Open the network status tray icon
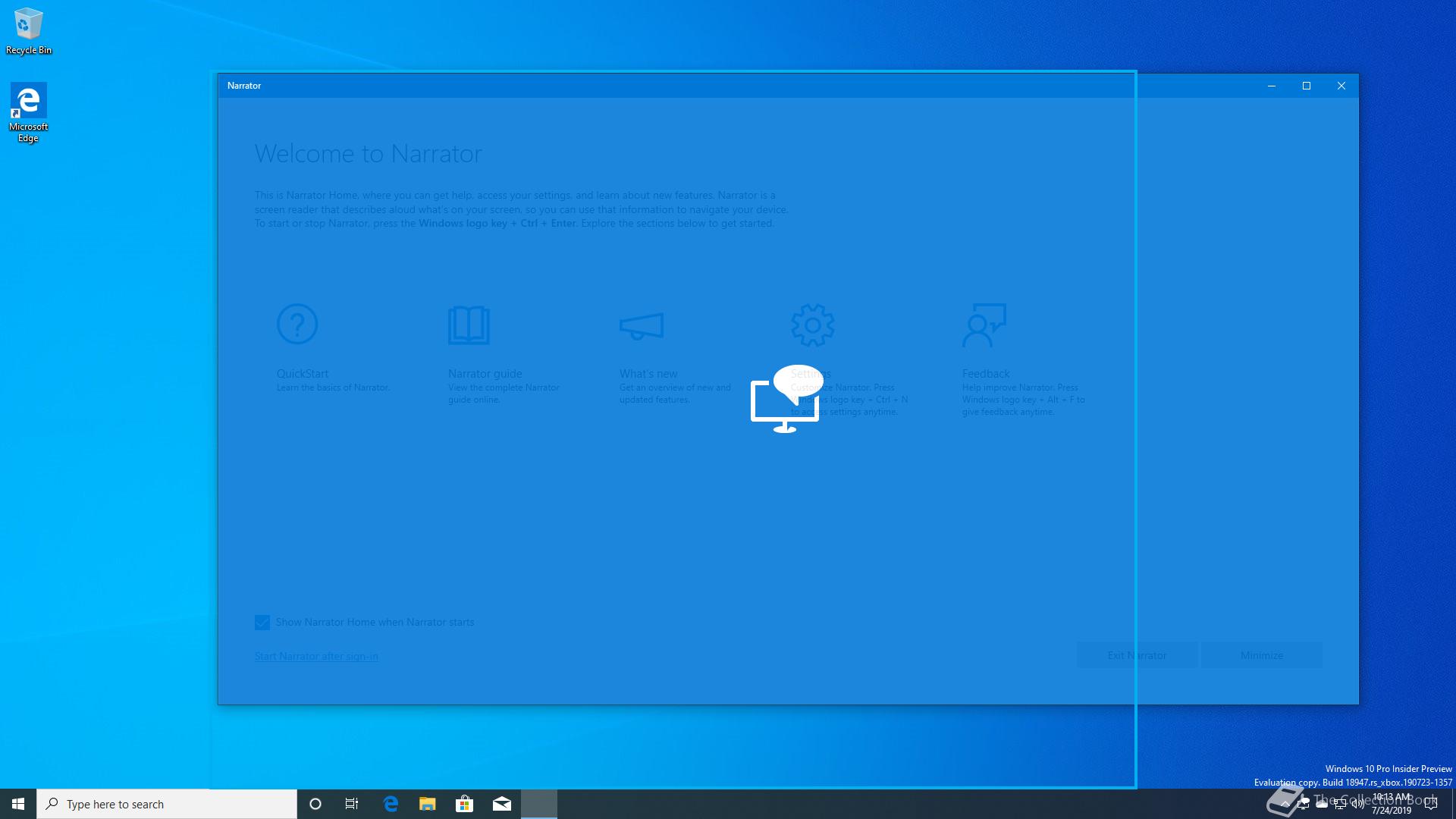Image resolution: width=1456 pixels, height=819 pixels. pos(1340,804)
